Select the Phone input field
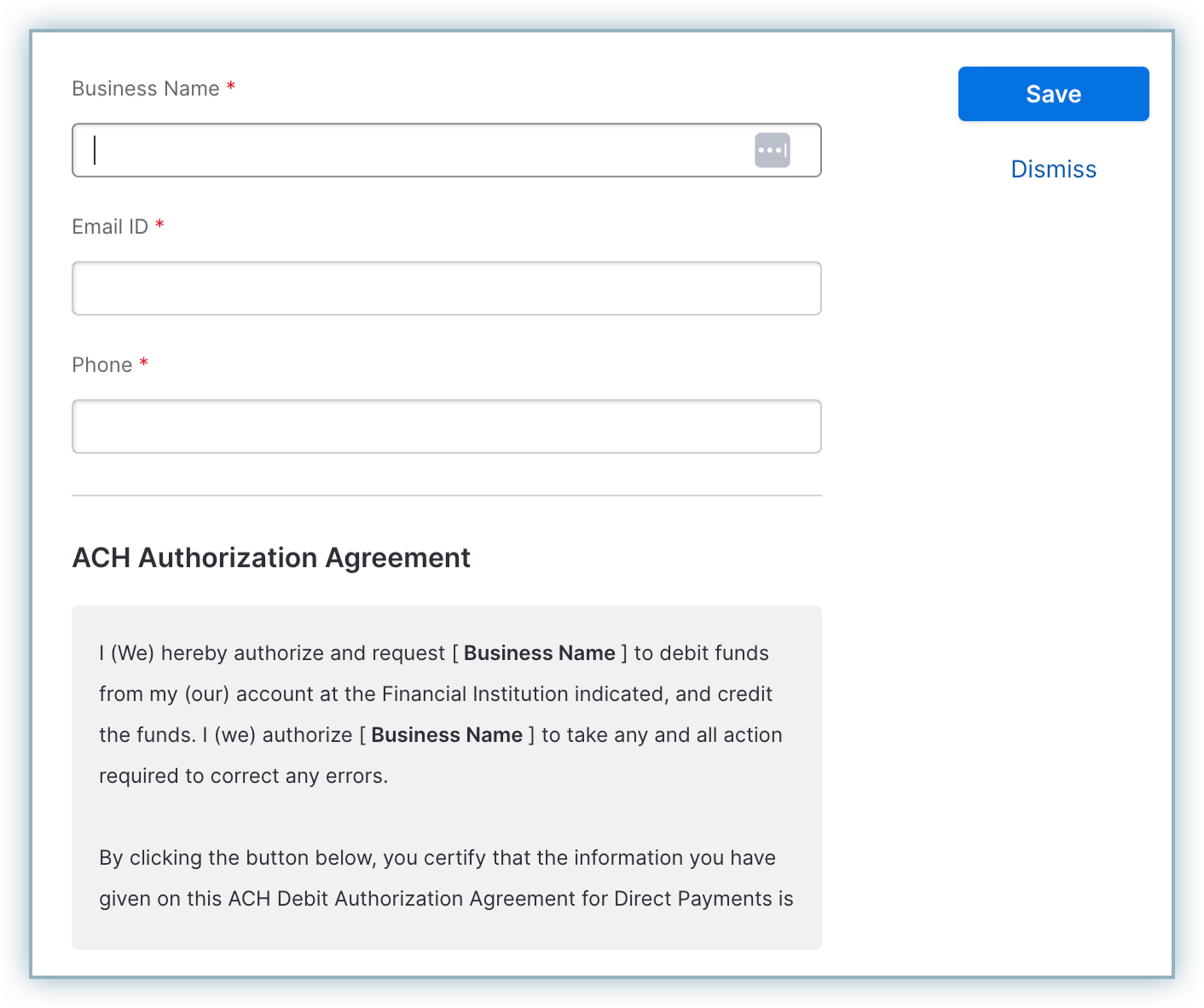This screenshot has width=1204, height=1008. (x=446, y=426)
